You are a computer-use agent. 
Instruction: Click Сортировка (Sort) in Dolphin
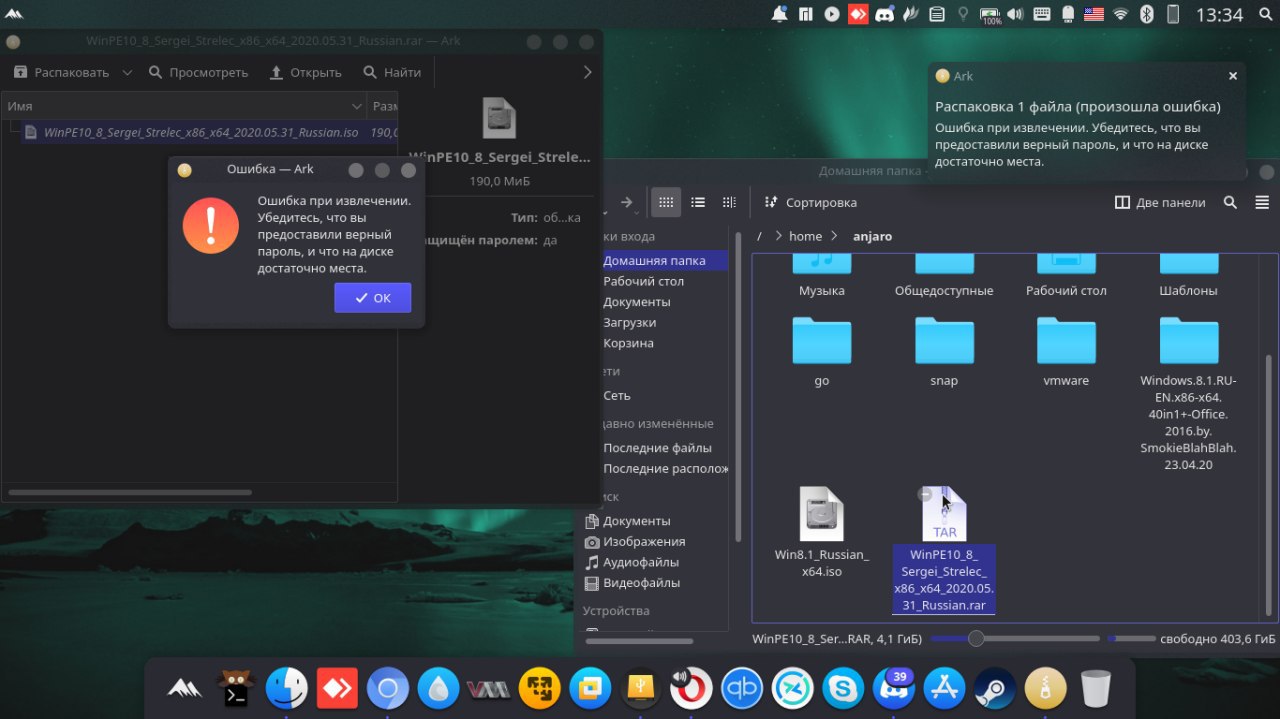tap(810, 202)
